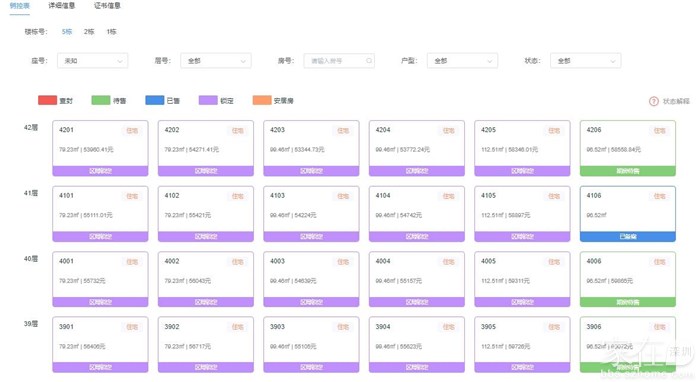Open unit card 4203
The width and height of the screenshot is (700, 382).
[311, 148]
